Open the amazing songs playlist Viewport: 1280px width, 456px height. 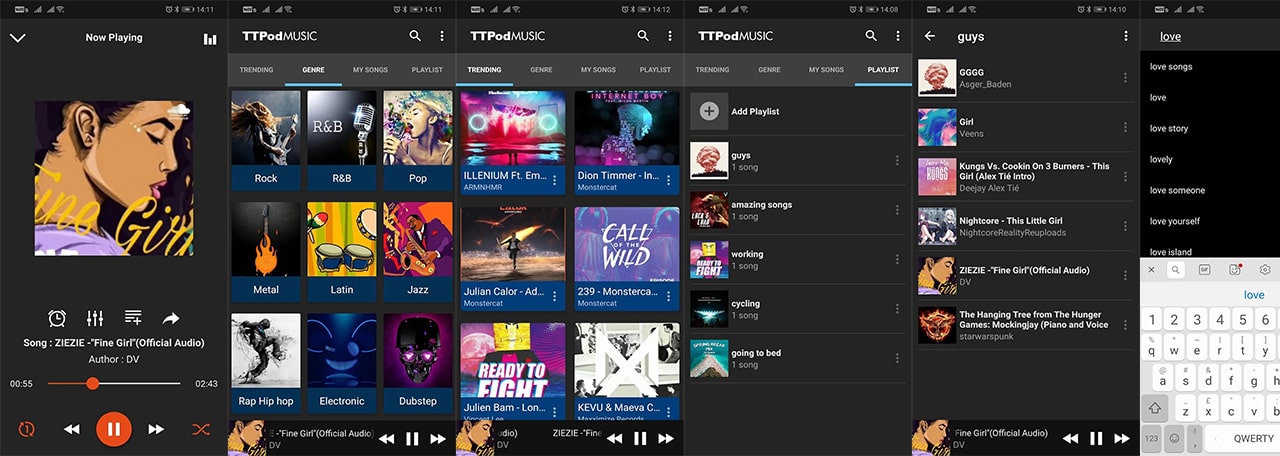[796, 210]
